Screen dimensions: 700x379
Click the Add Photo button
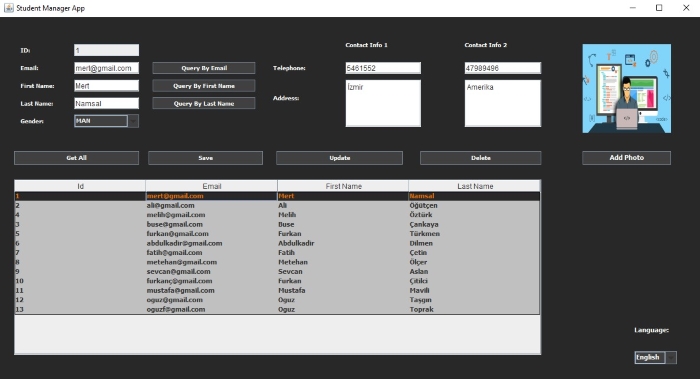click(626, 158)
